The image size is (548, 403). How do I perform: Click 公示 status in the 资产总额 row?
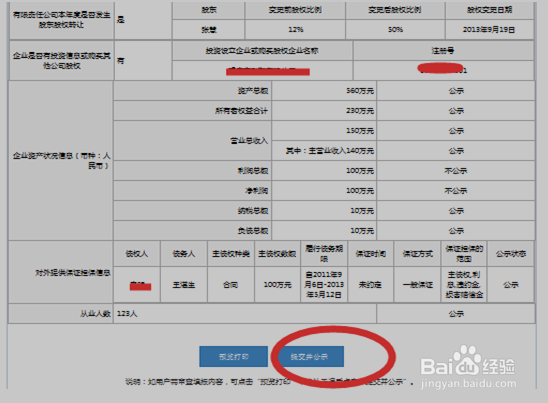[456, 91]
